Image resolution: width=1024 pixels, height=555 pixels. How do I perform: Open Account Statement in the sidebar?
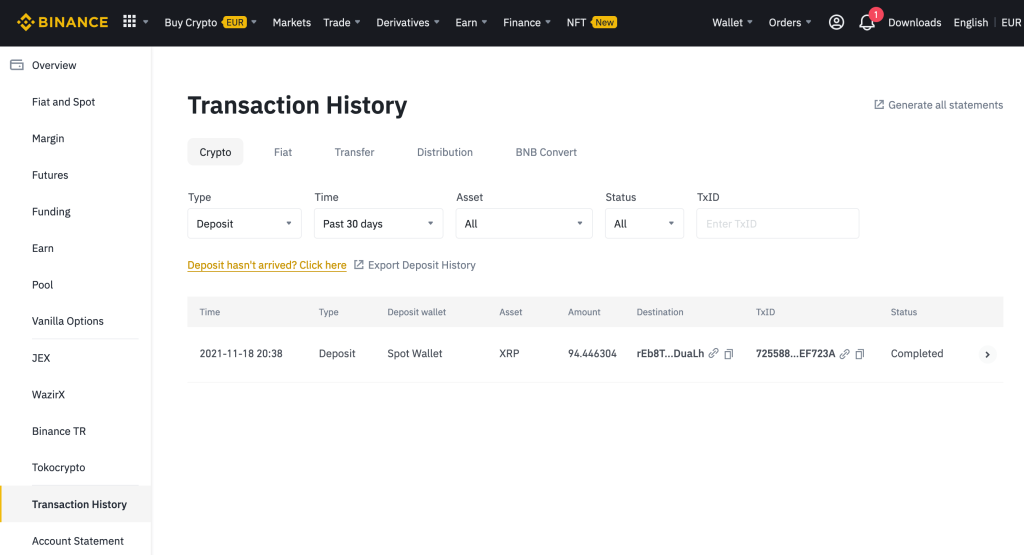tap(78, 541)
